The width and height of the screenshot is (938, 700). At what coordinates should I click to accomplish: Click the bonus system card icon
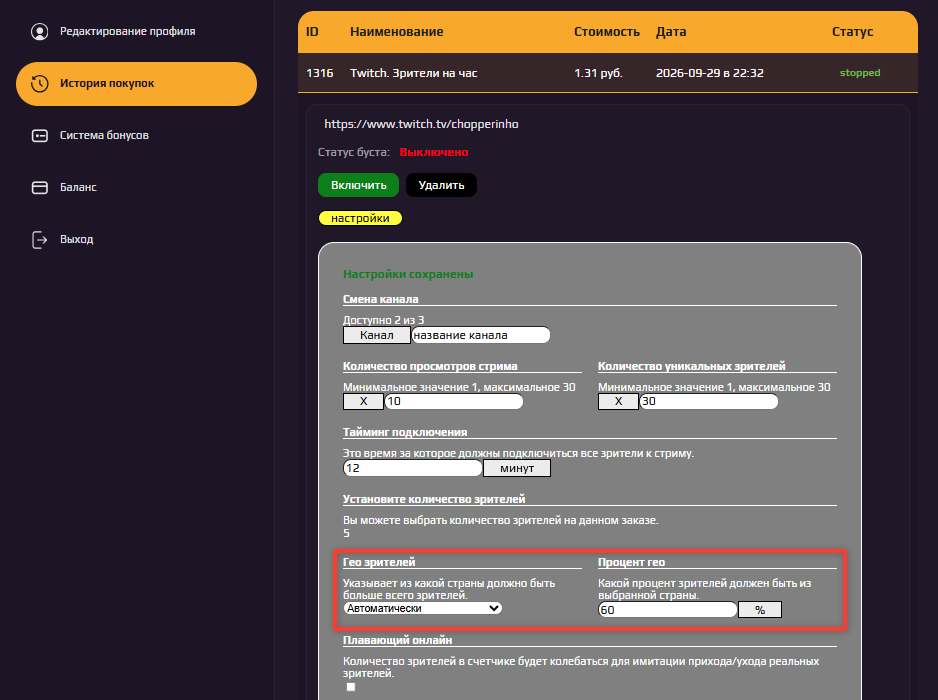click(x=39, y=136)
